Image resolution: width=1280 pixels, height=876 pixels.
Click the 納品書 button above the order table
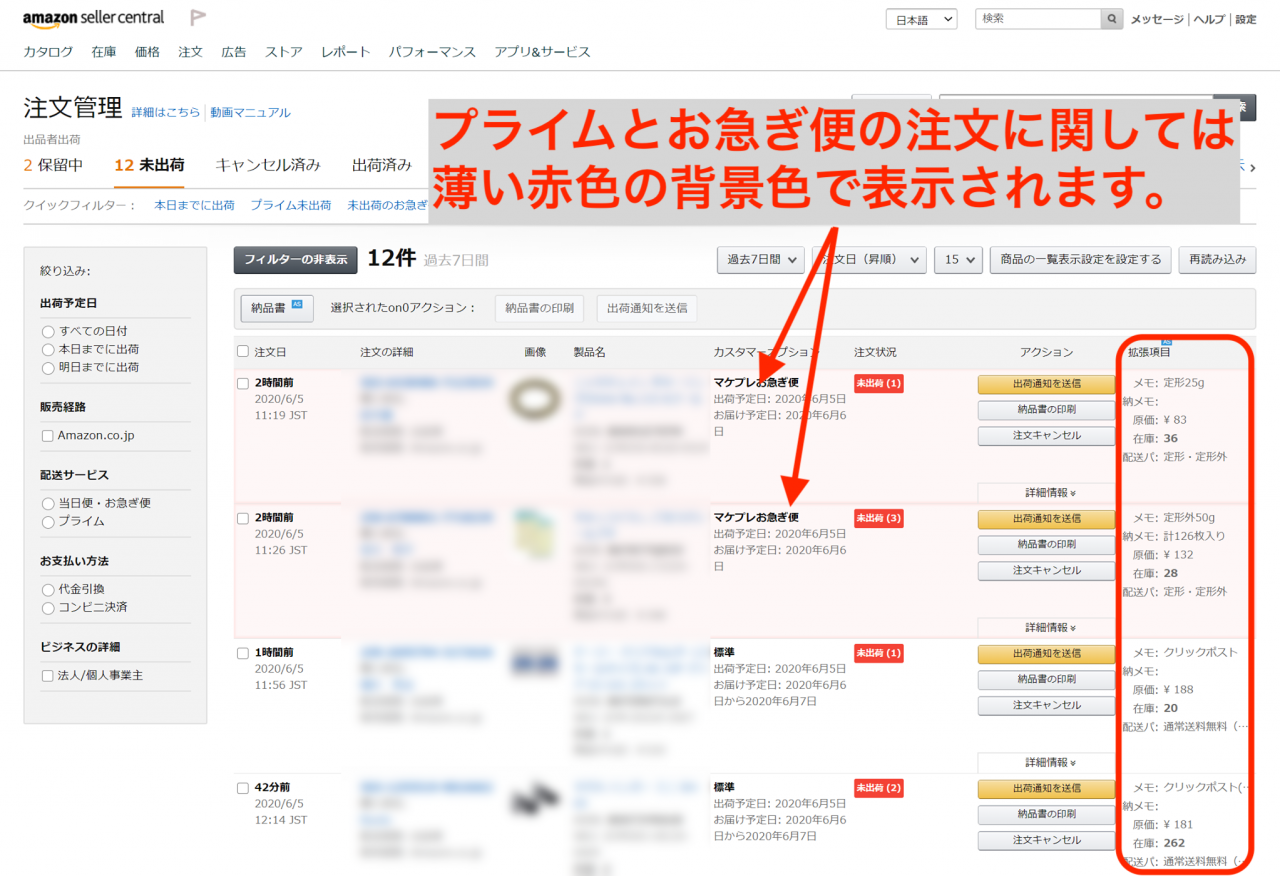tap(277, 308)
